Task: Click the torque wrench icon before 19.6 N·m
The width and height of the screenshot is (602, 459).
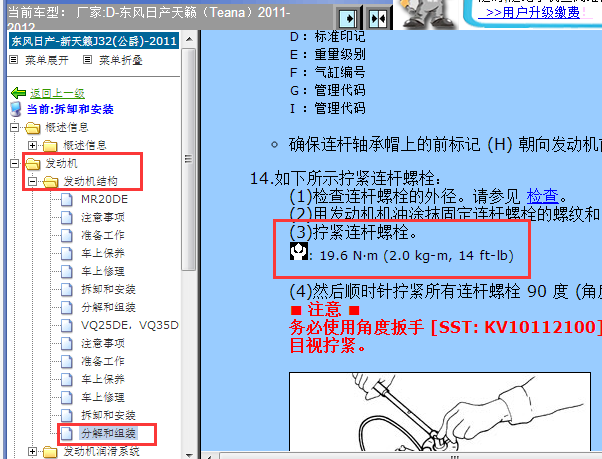Action: (x=298, y=251)
